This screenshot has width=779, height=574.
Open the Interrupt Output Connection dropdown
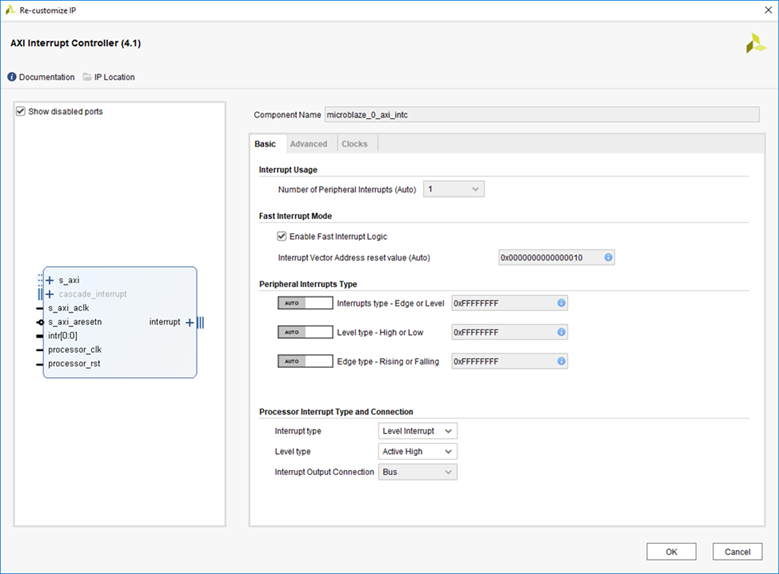418,472
